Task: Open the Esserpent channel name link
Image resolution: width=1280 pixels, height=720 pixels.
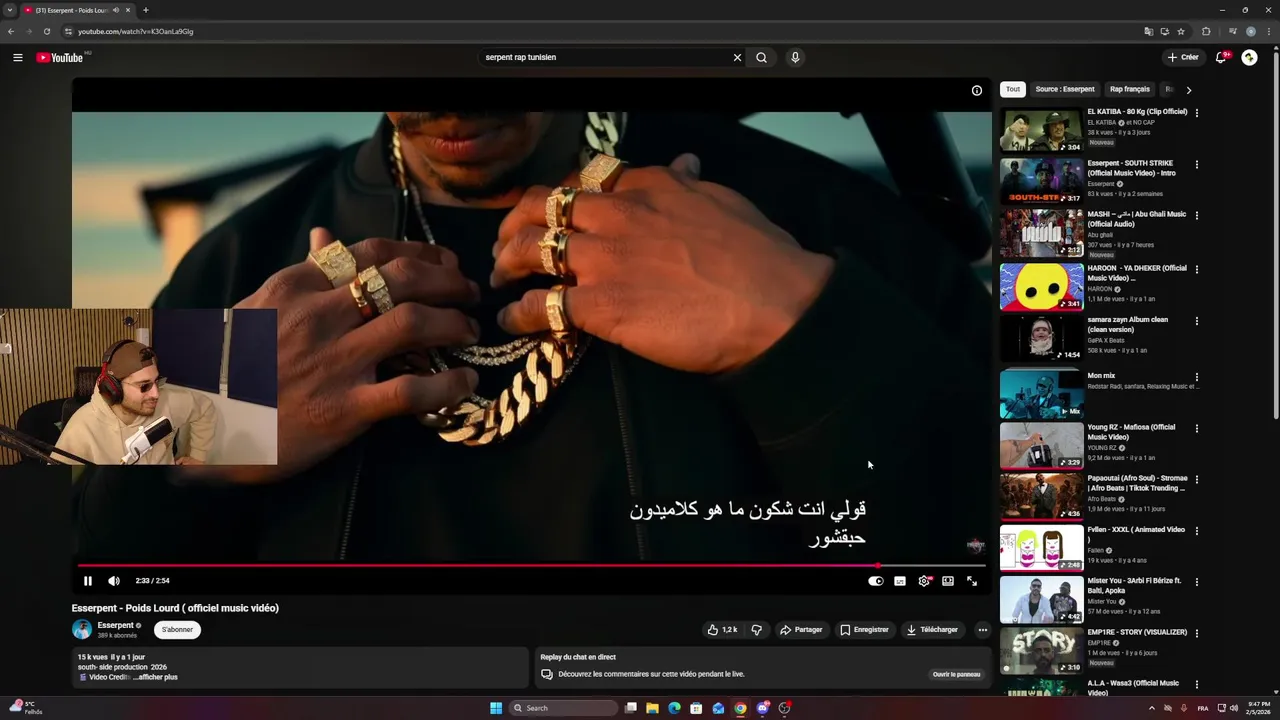Action: pyautogui.click(x=115, y=626)
